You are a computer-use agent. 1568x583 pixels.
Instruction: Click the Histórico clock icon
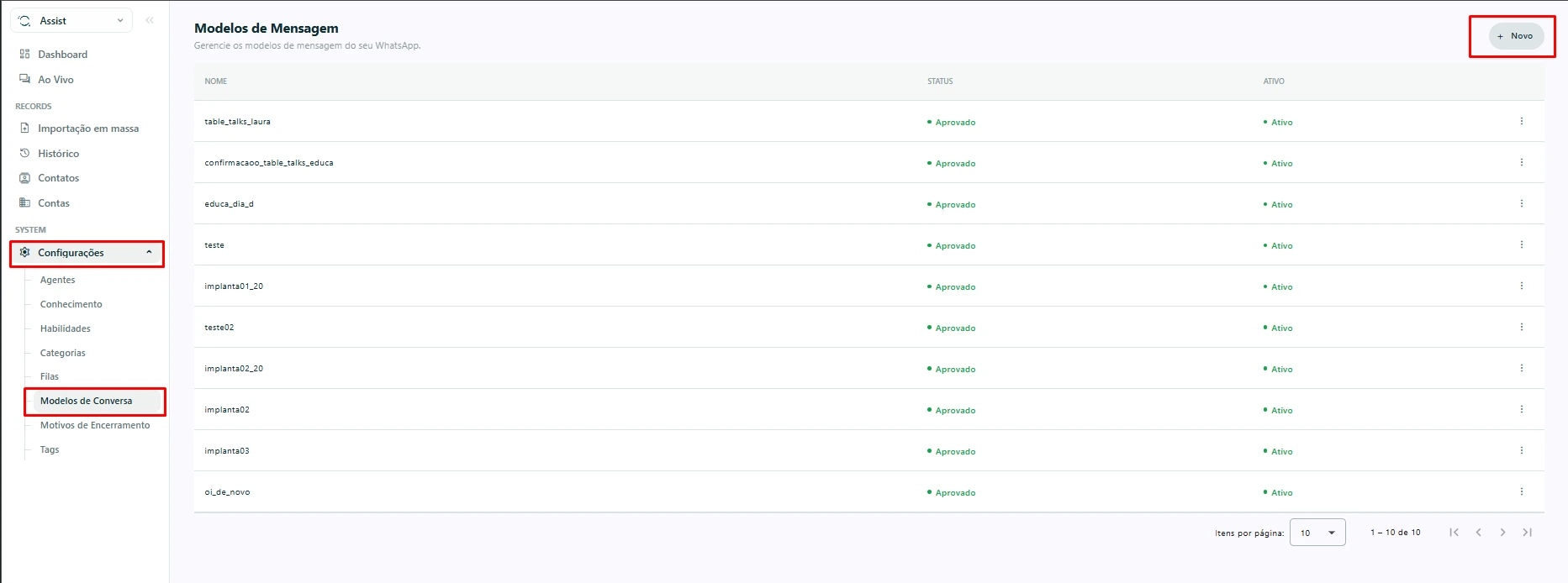(x=24, y=153)
